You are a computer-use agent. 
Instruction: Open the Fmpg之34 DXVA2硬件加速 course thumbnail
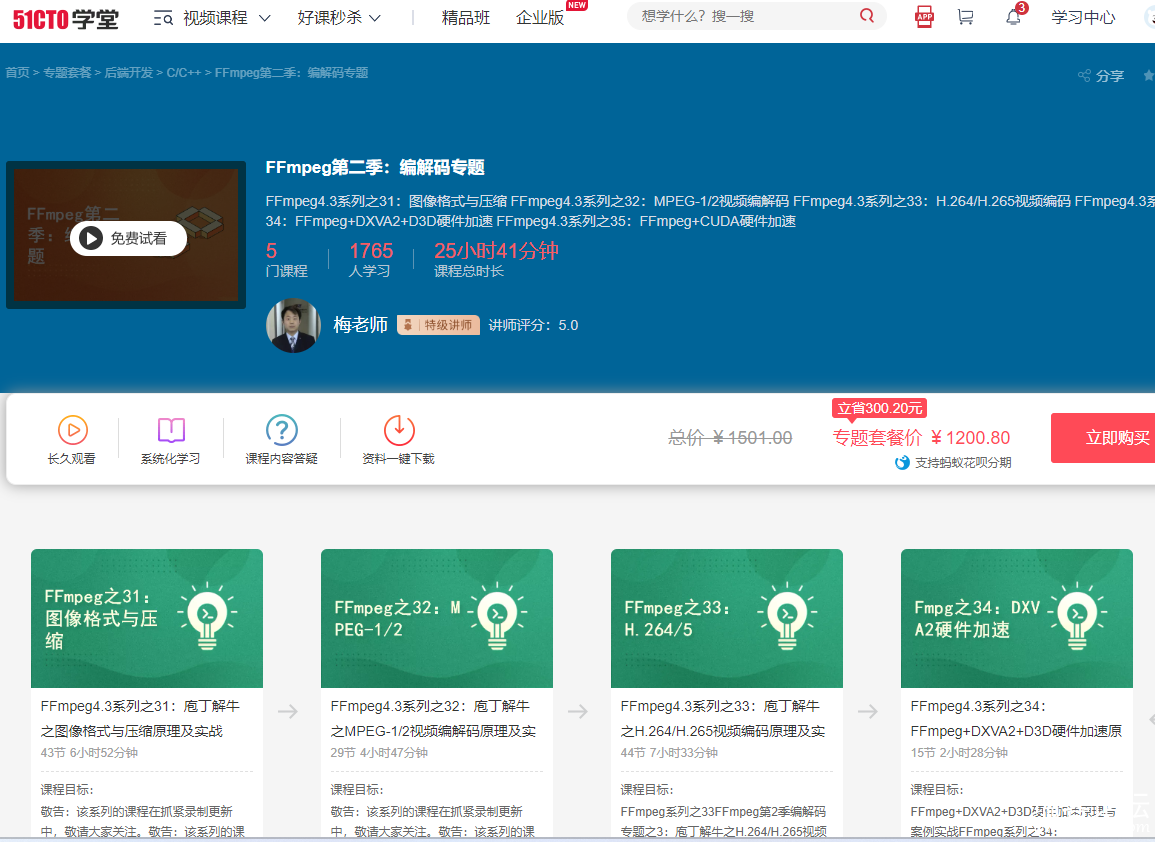click(1017, 618)
